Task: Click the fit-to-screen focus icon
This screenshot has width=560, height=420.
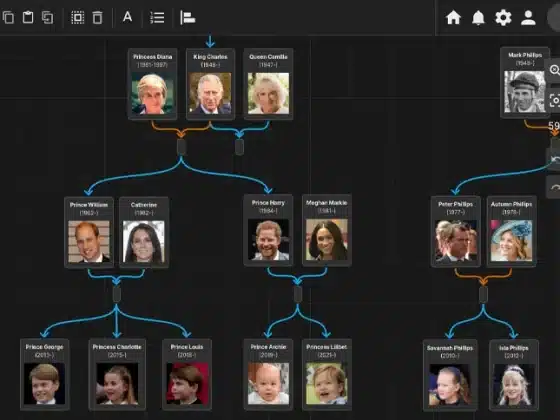Action: click(x=554, y=100)
